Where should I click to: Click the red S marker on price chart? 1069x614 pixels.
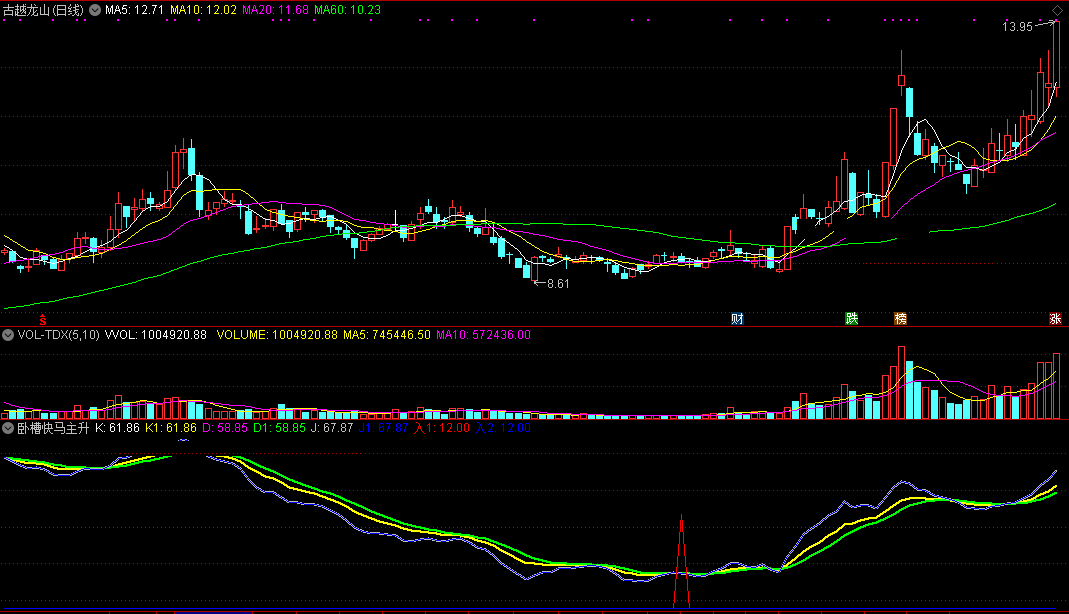click(43, 320)
